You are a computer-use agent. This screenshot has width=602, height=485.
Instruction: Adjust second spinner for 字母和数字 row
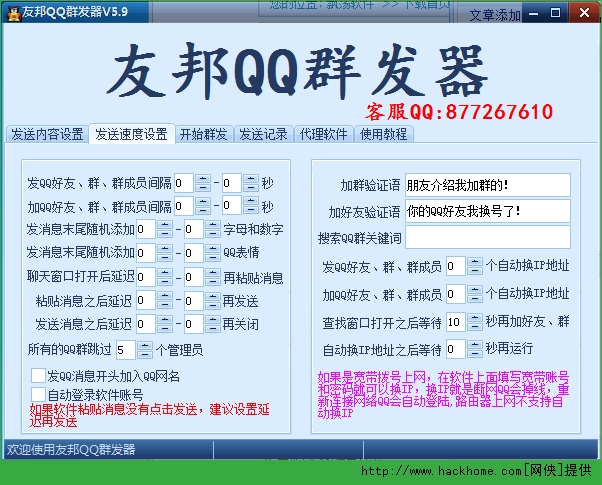[213, 229]
